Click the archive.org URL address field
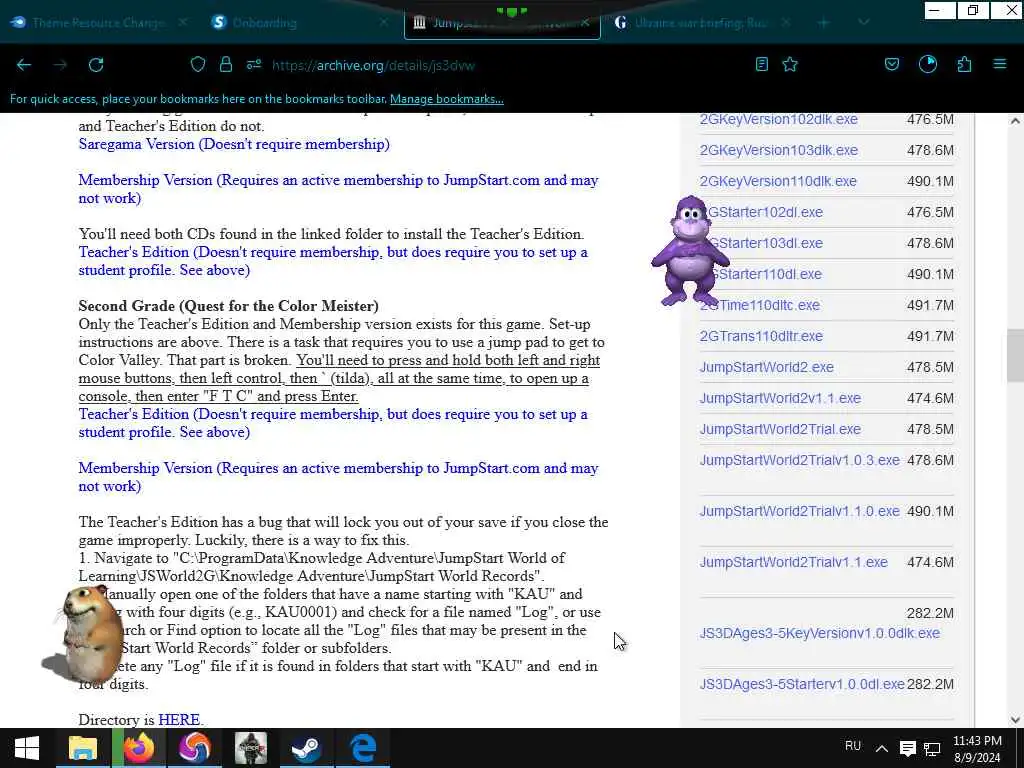Viewport: 1024px width, 768px height. 372,65
